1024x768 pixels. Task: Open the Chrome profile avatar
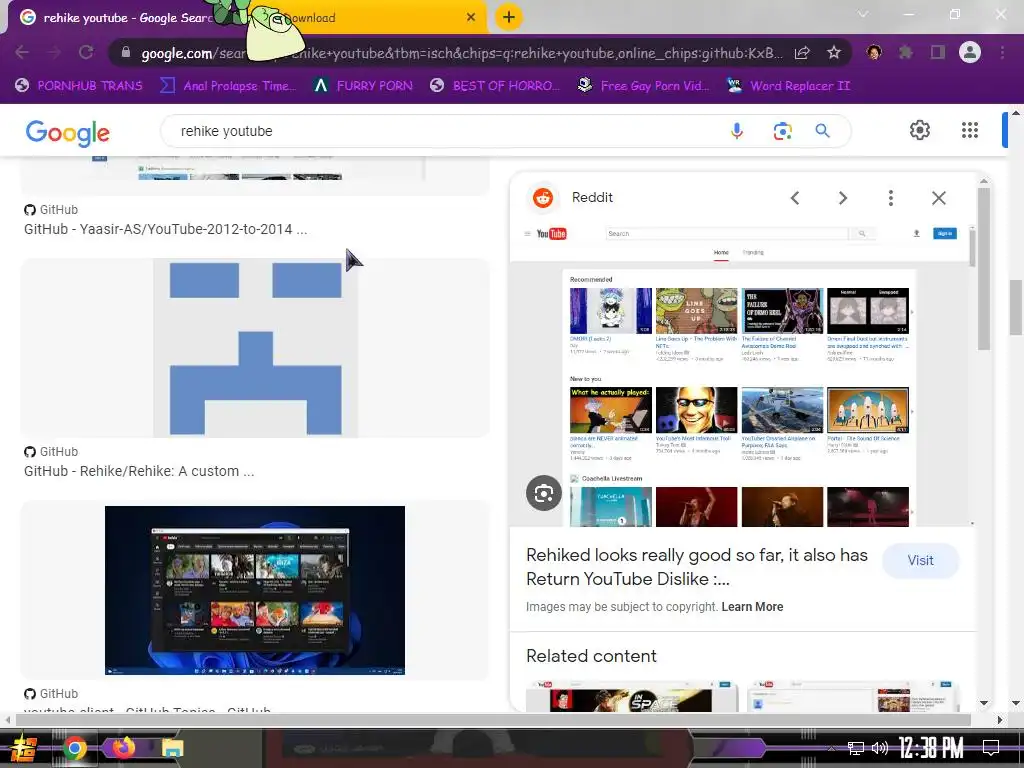tap(970, 52)
